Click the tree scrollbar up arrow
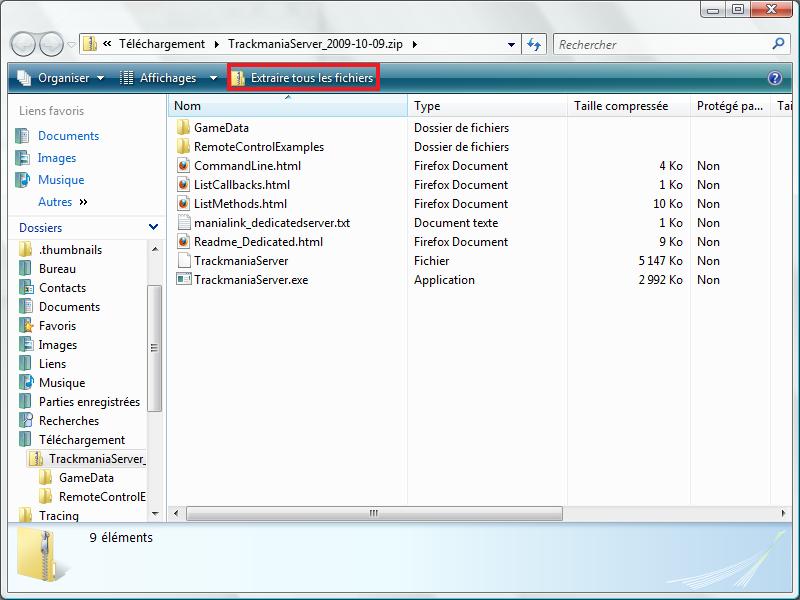This screenshot has height=600, width=800. 155,249
